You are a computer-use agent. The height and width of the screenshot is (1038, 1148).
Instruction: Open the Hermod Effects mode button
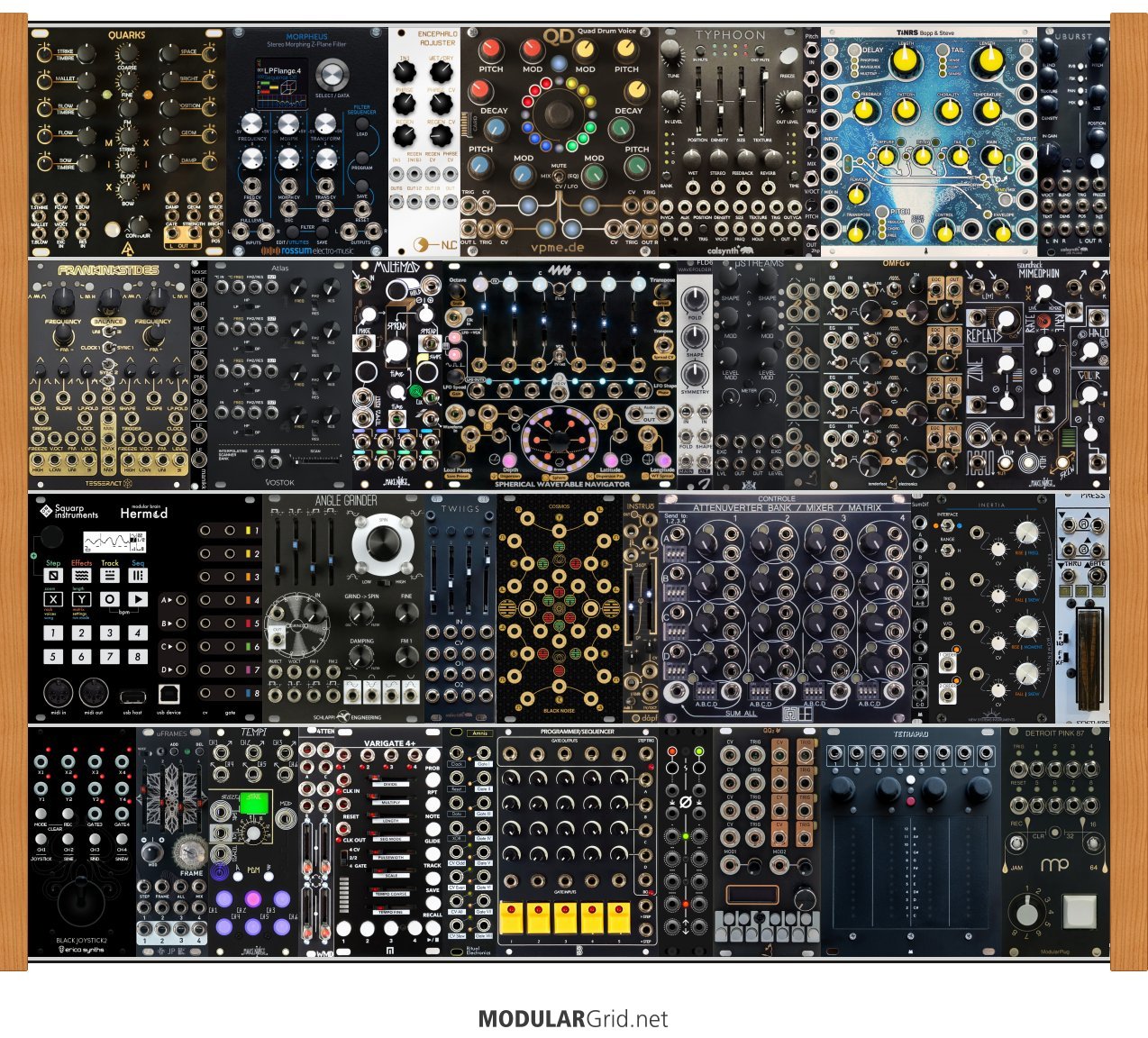[81, 576]
